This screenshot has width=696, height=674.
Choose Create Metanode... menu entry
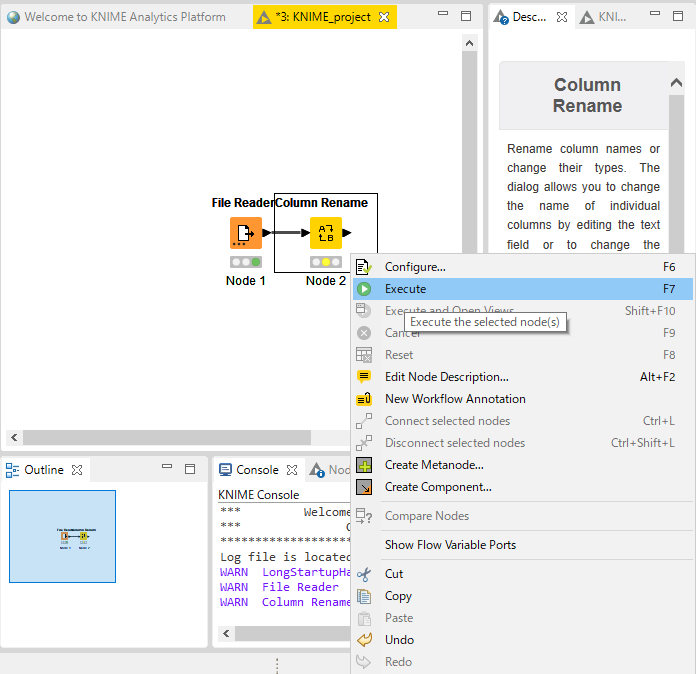click(x=523, y=465)
